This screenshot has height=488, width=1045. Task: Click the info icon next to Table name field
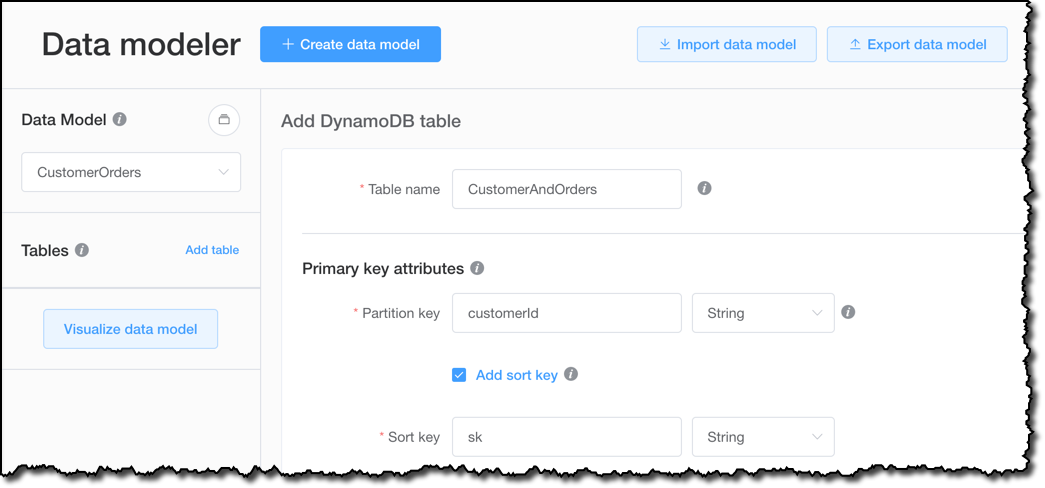704,189
